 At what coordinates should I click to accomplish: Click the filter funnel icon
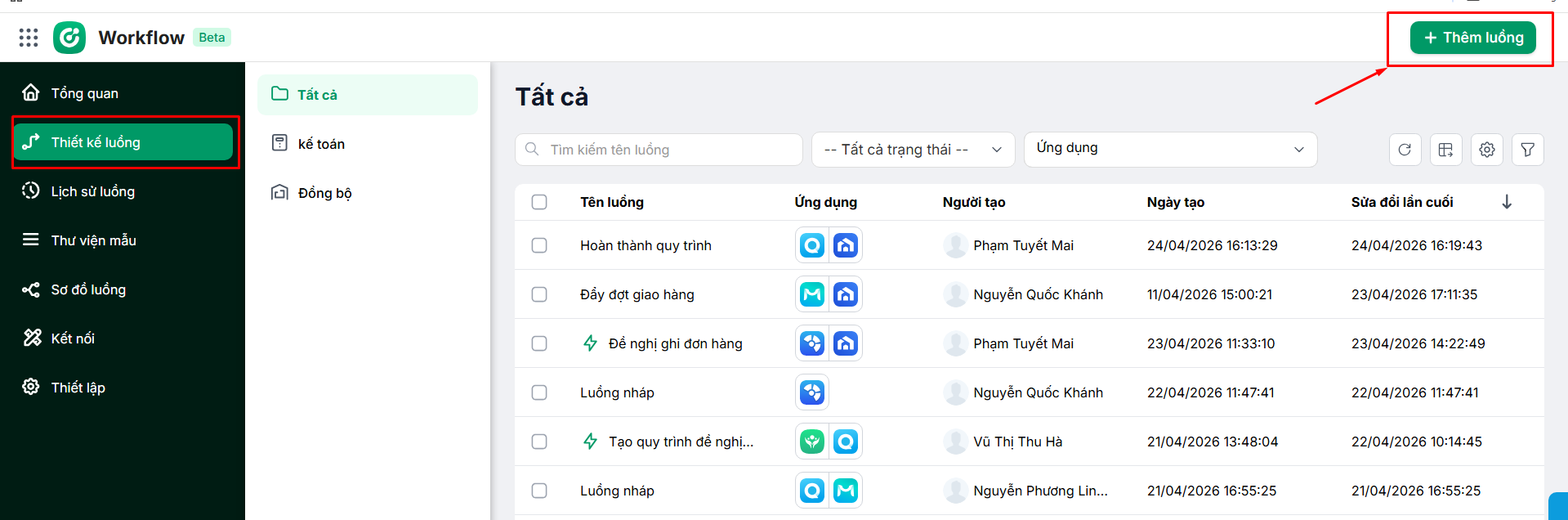[1527, 150]
